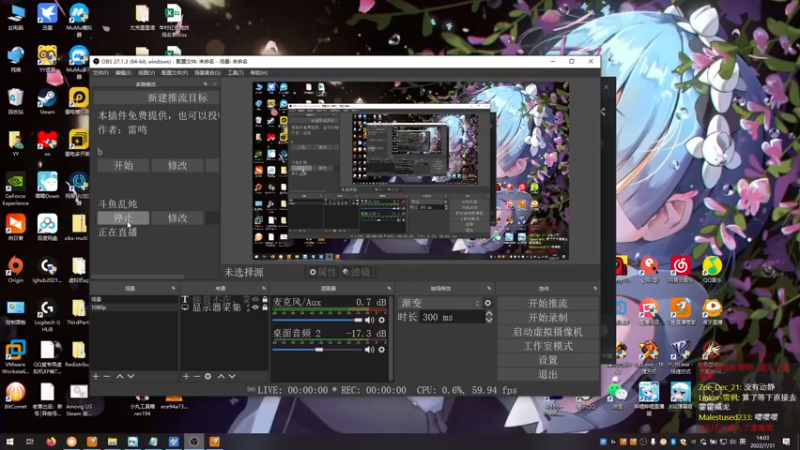Open 桌面音频 2 audio settings gear
Viewport: 800px width, 450px height.
pos(382,349)
